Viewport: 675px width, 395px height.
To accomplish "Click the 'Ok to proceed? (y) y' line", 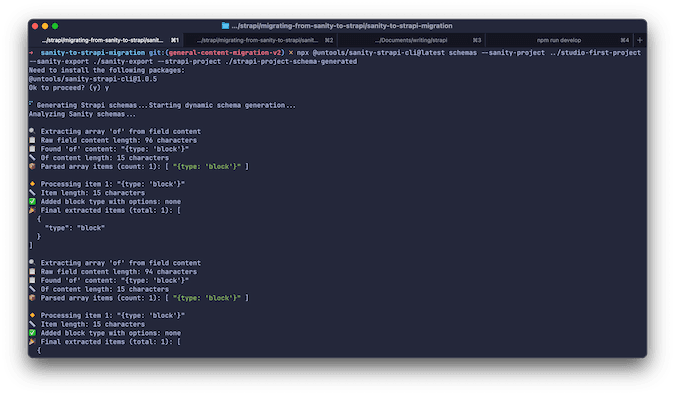I will (x=69, y=88).
